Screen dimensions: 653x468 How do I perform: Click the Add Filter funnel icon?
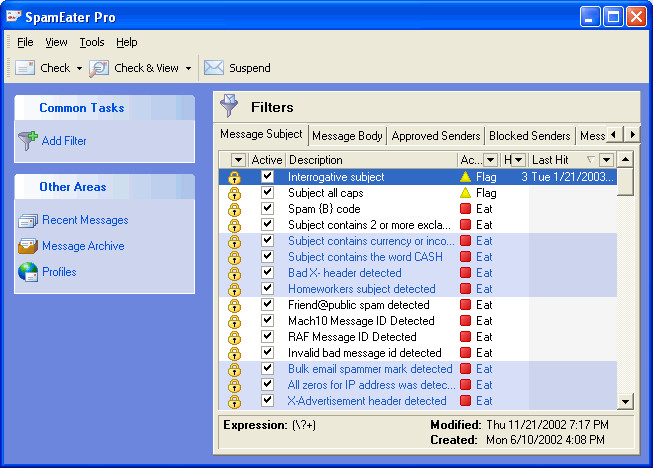click(x=28, y=141)
